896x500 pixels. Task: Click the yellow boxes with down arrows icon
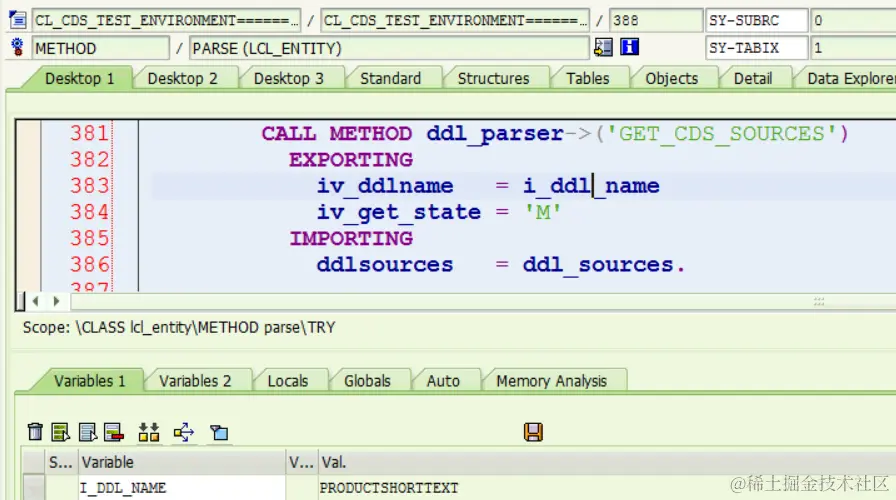149,432
